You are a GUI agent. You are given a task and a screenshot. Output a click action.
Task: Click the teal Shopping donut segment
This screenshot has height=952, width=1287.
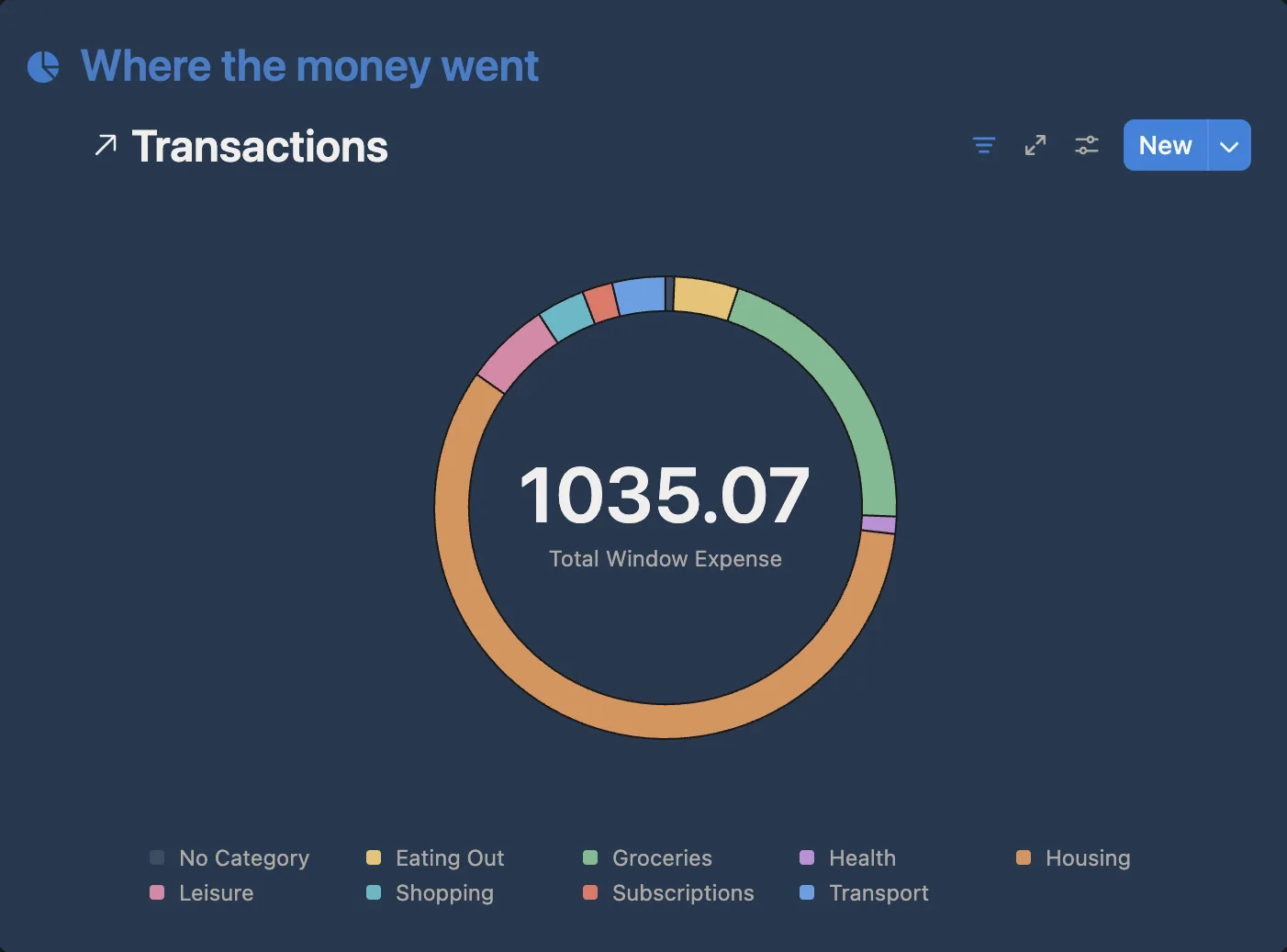point(566,317)
